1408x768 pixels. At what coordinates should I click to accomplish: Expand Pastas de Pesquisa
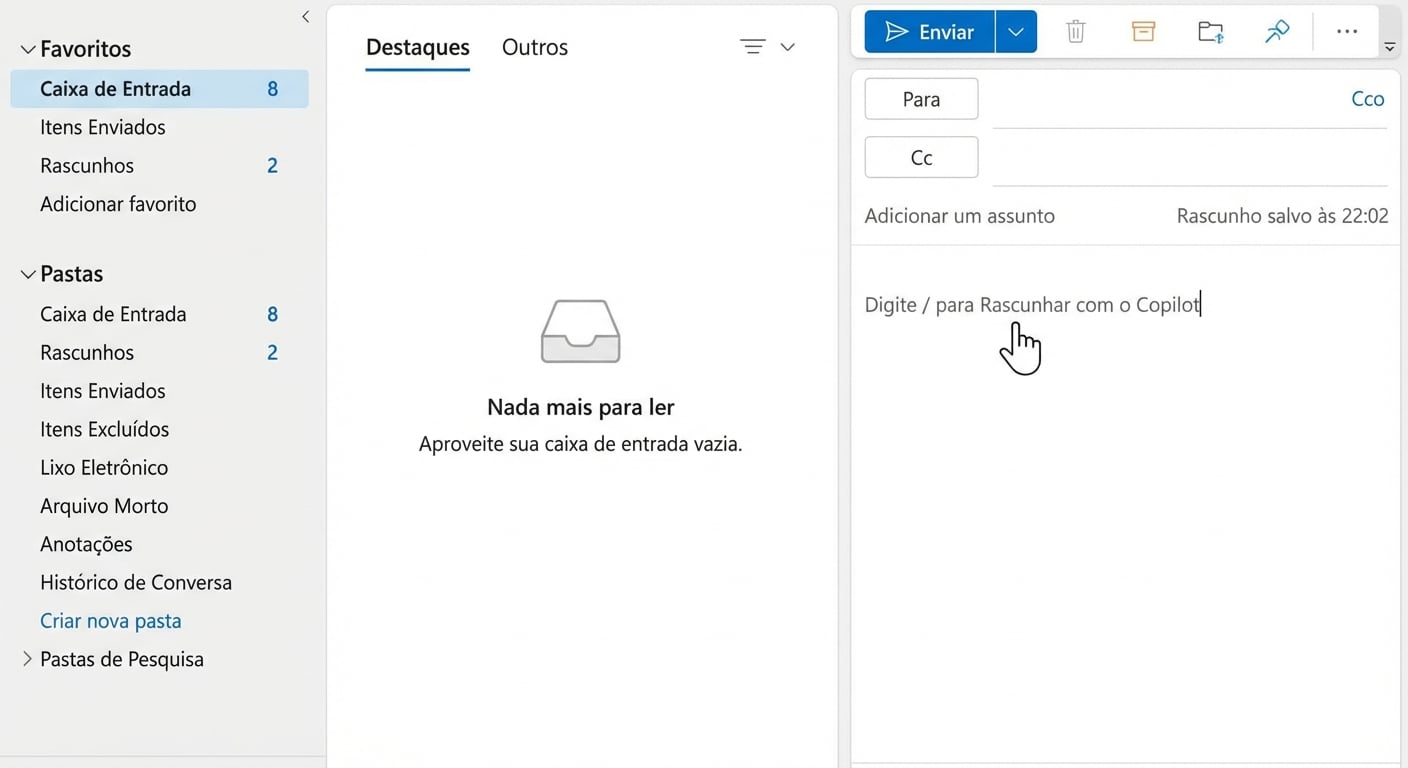pos(28,659)
